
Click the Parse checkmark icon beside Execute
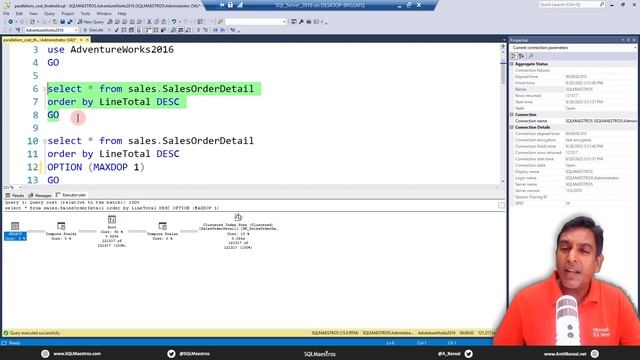point(117,30)
